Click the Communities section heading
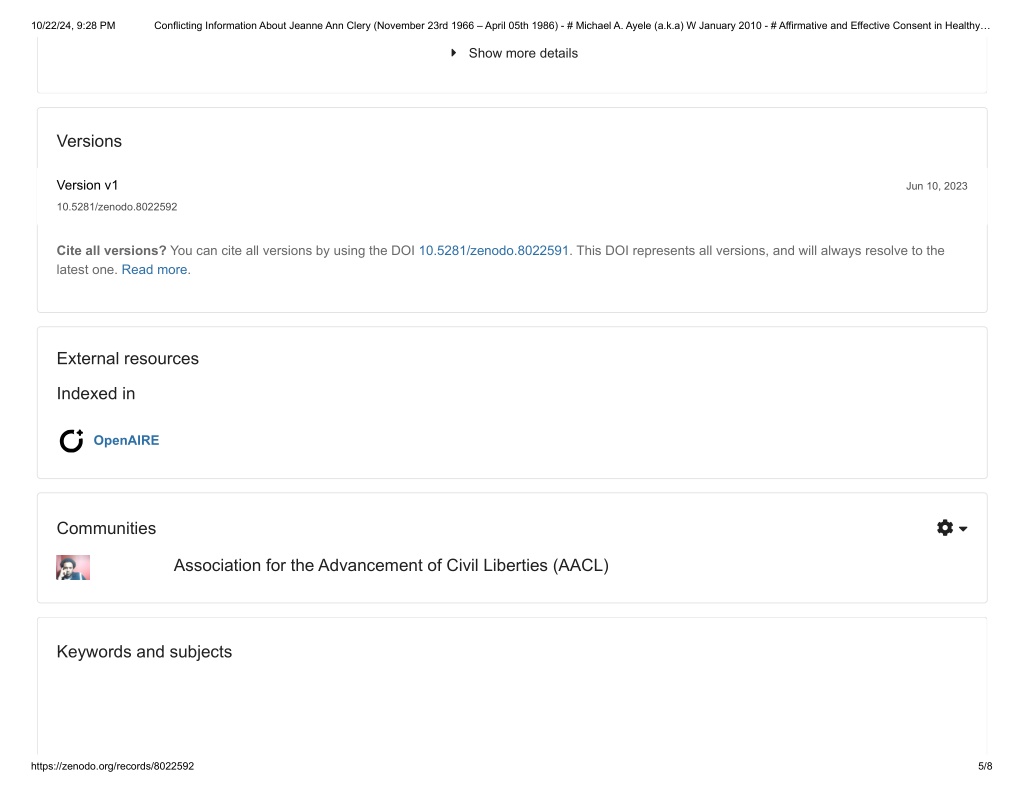1024x791 pixels. pyautogui.click(x=106, y=528)
